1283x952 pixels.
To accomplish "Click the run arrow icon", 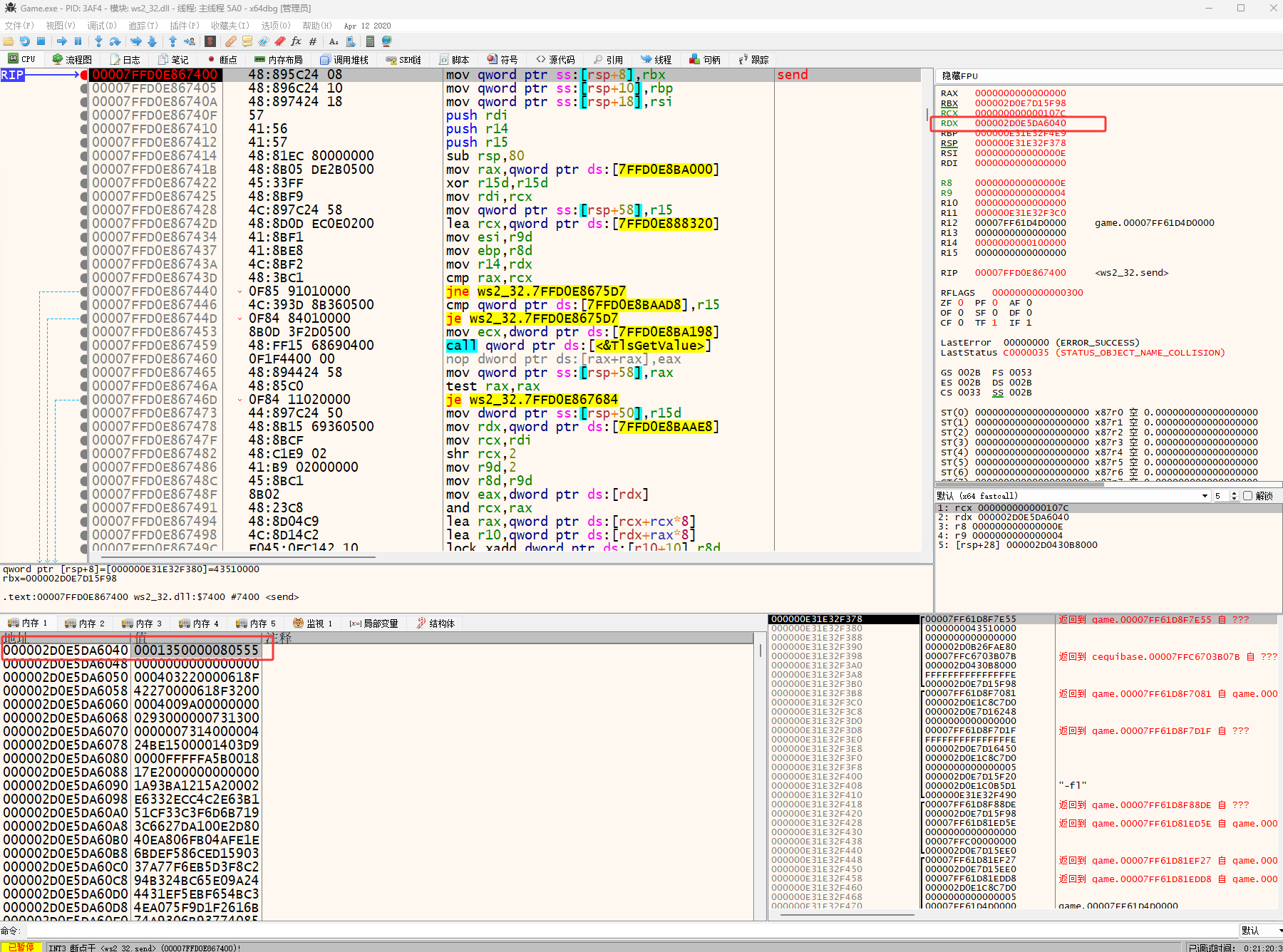I will (62, 41).
